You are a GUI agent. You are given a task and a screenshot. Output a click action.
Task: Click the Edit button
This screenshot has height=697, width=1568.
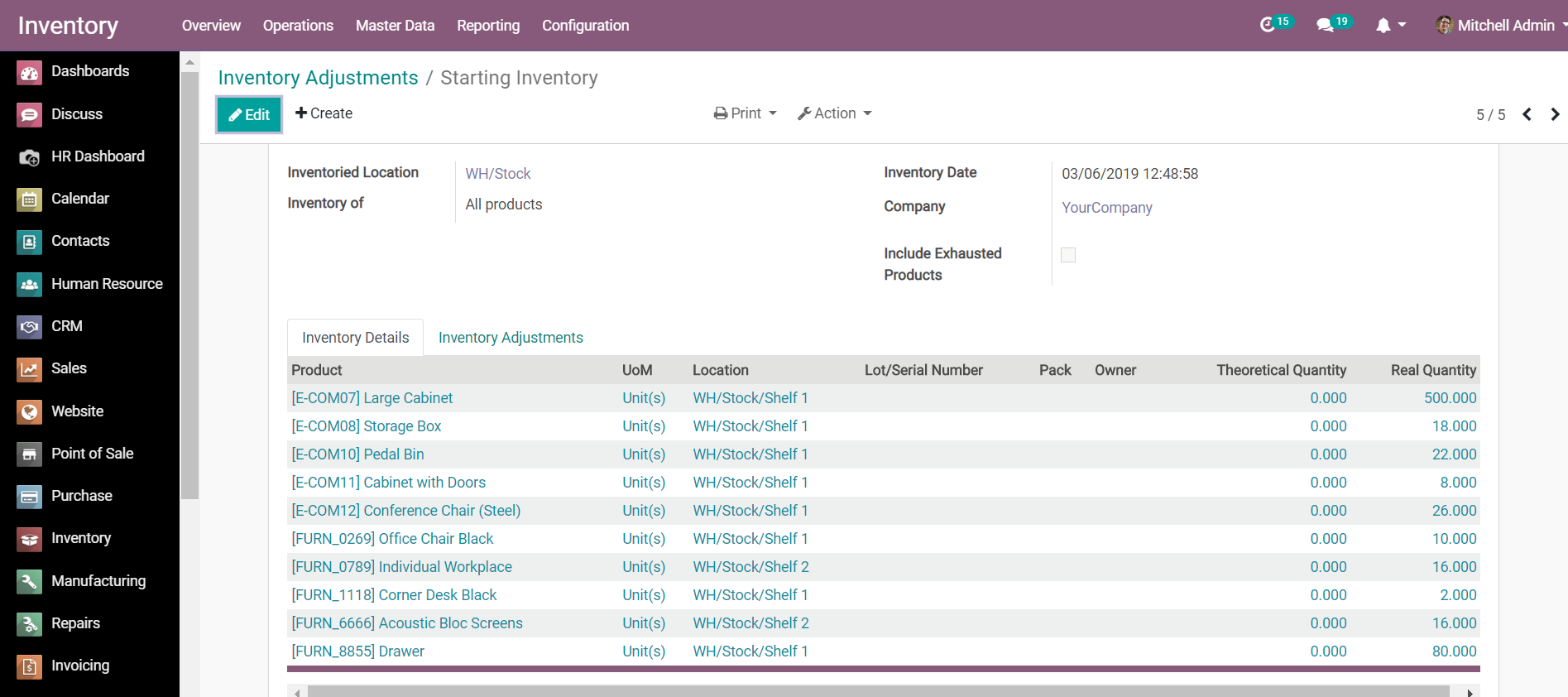coord(249,114)
